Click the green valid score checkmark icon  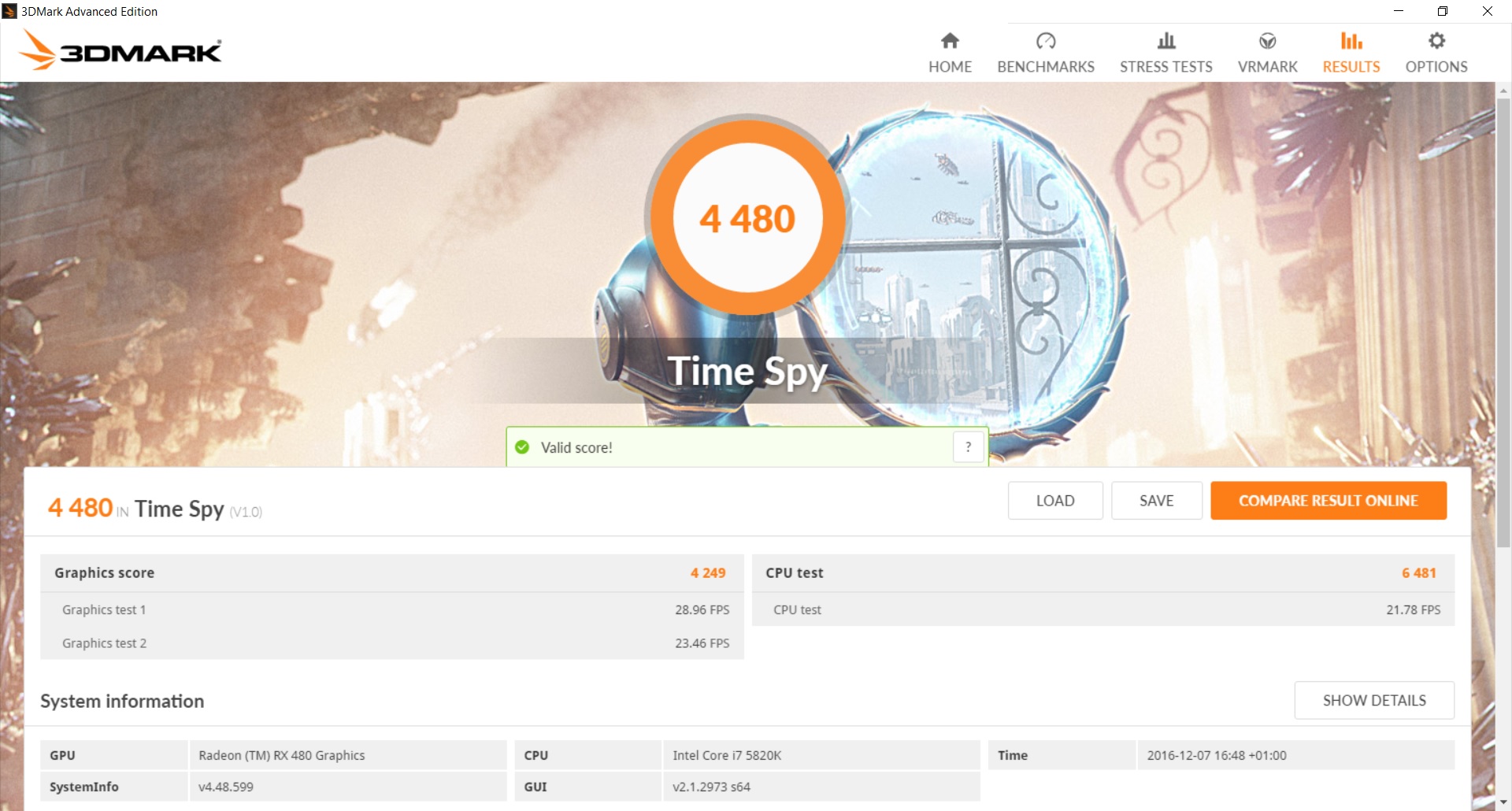[x=522, y=447]
